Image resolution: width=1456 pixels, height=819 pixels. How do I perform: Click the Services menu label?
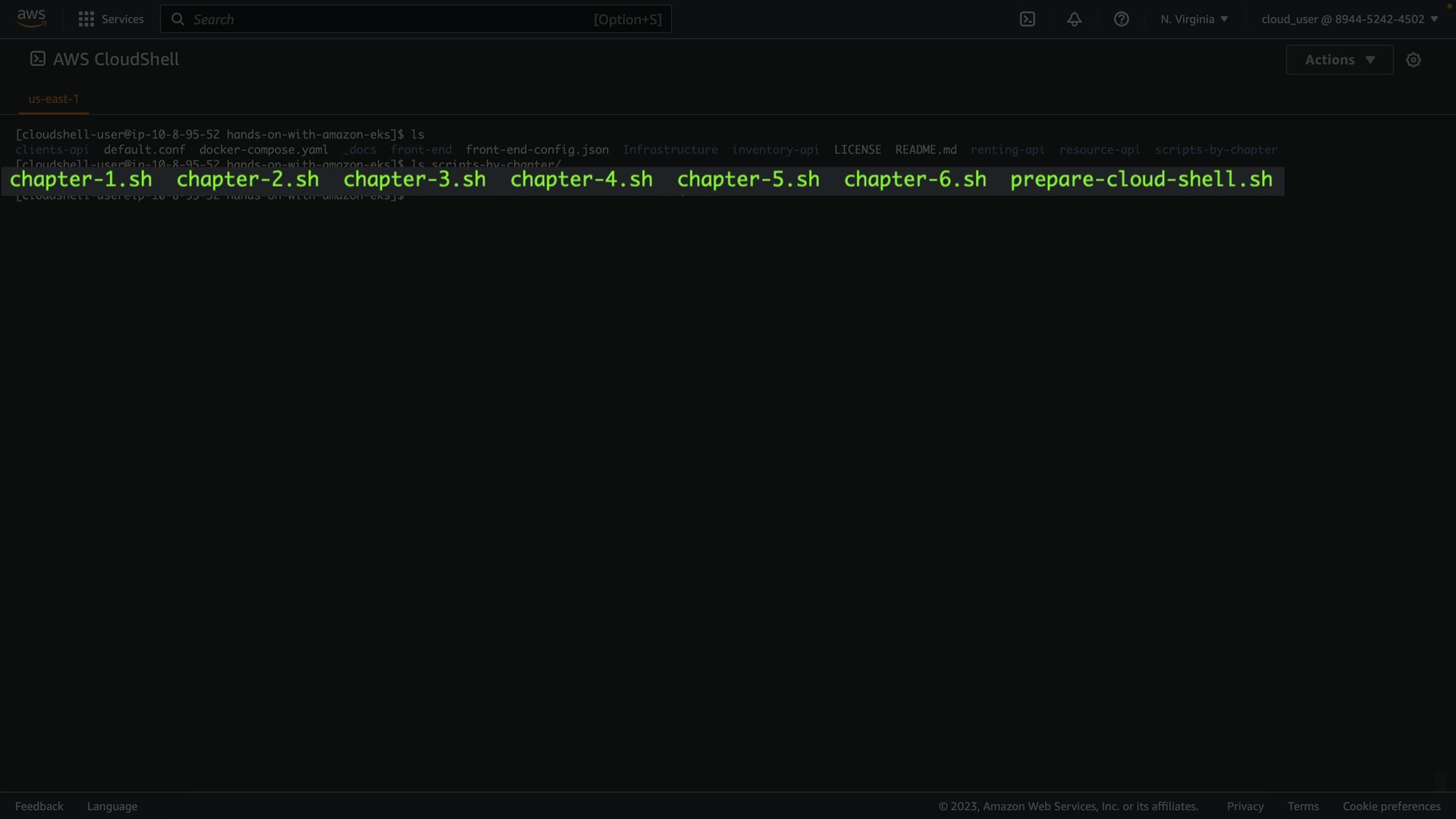(122, 19)
